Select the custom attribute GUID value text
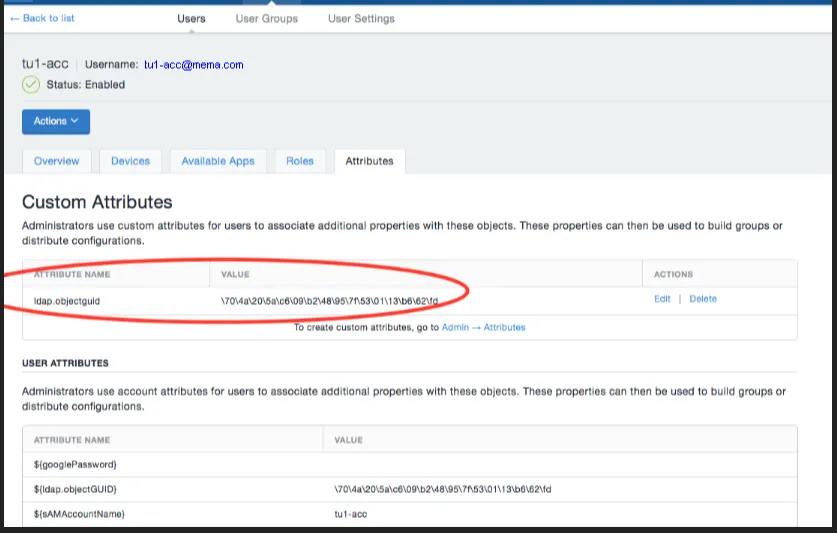837x533 pixels. point(329,301)
